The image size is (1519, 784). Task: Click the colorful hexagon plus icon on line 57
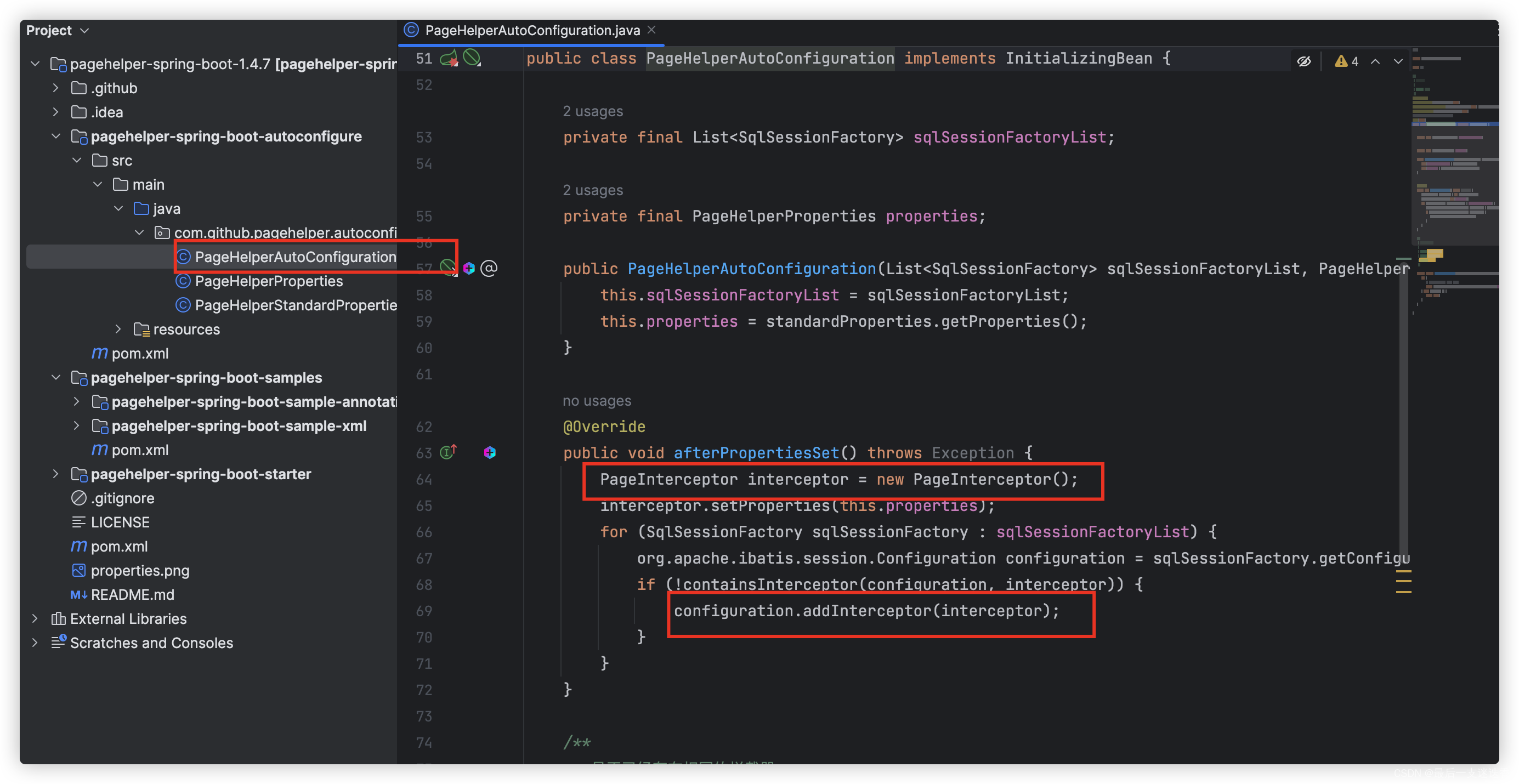(469, 269)
